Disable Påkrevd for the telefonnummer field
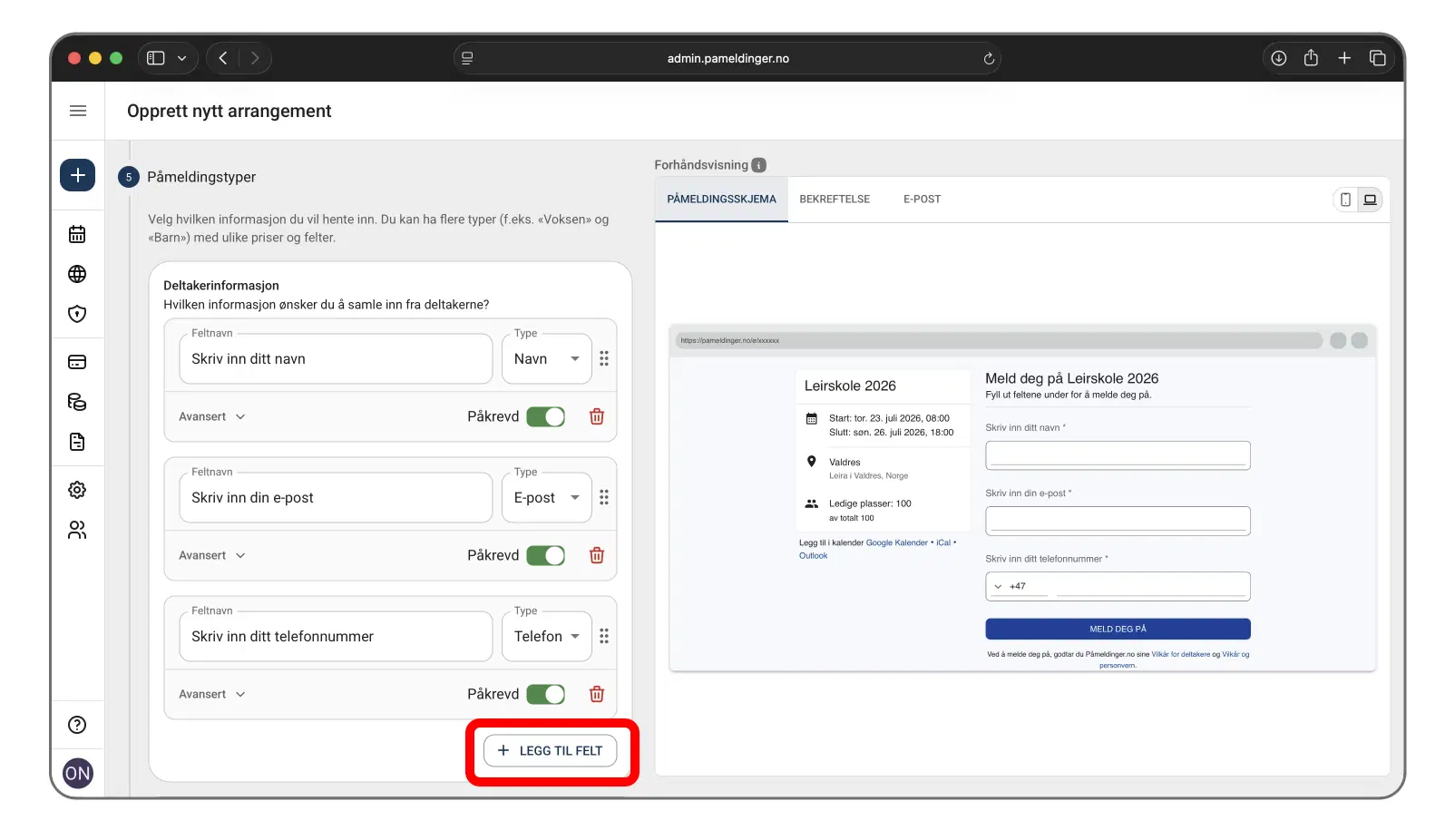1455x840 pixels. point(545,694)
